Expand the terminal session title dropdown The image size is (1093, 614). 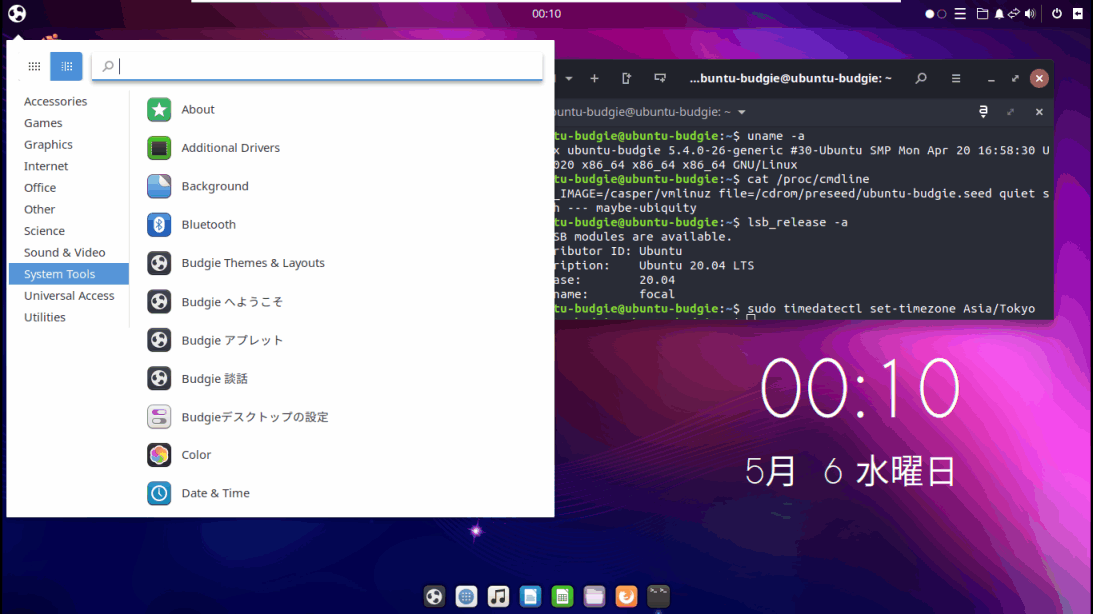pyautogui.click(x=742, y=112)
